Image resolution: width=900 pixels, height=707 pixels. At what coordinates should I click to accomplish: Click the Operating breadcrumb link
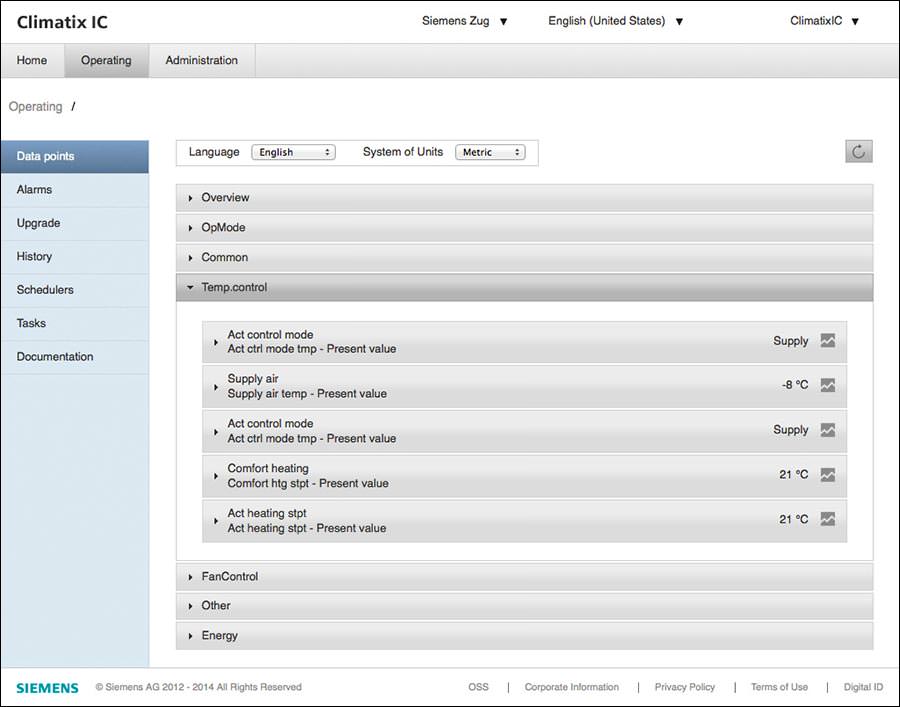36,107
